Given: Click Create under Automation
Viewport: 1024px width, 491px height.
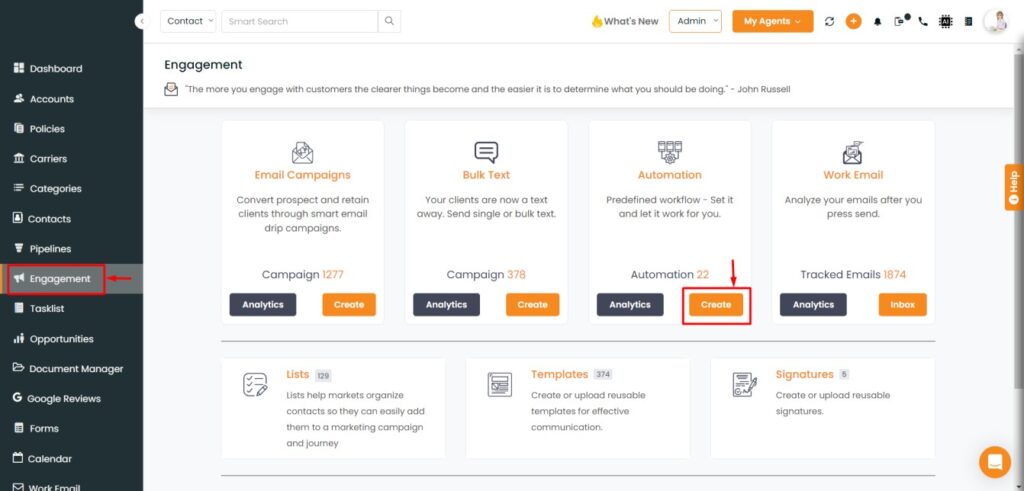Looking at the screenshot, I should [x=716, y=304].
